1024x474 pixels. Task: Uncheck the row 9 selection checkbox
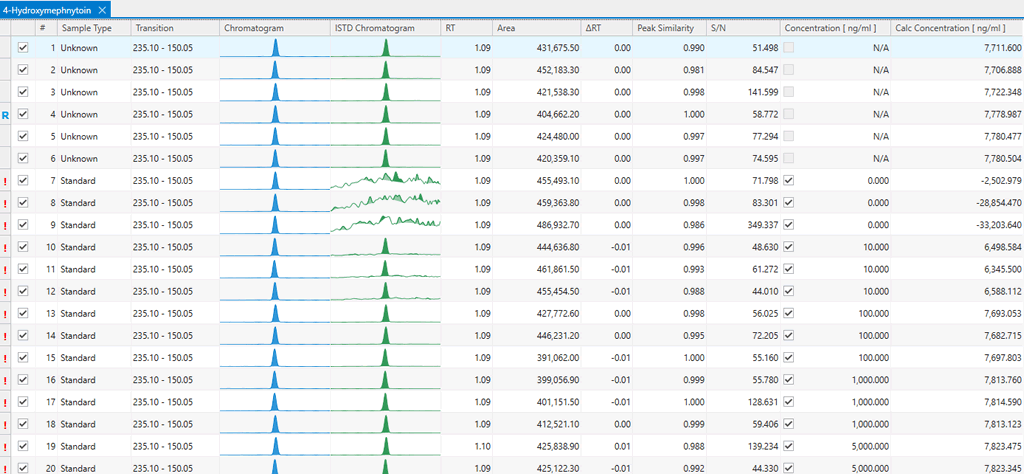pos(24,225)
